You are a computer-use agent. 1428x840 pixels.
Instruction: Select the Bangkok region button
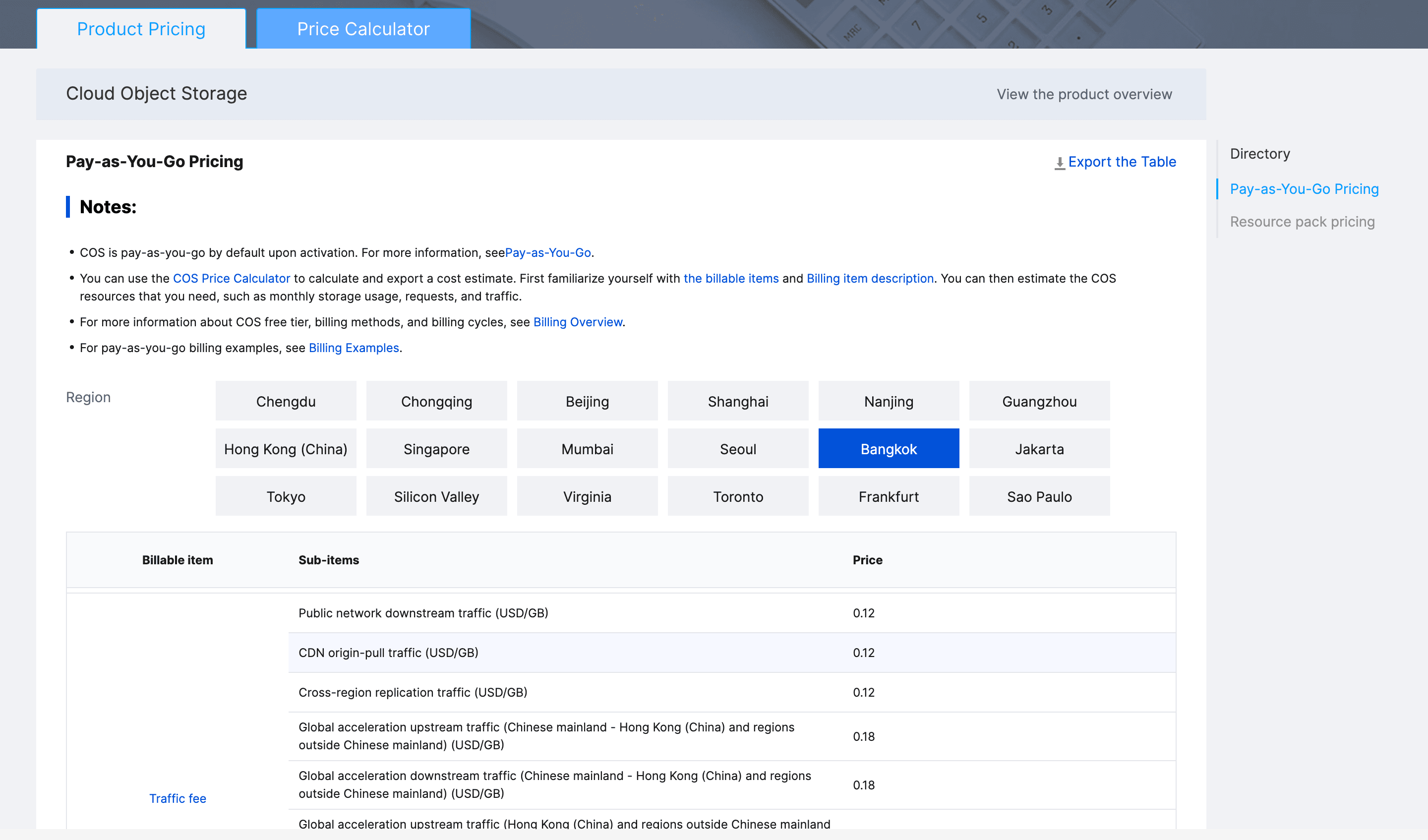point(888,449)
